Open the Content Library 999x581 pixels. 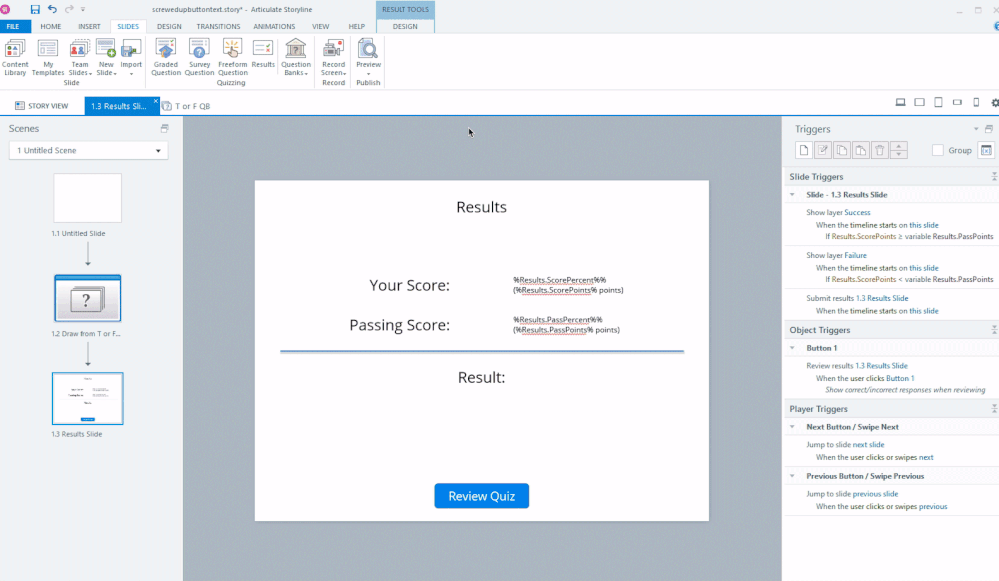(x=15, y=57)
